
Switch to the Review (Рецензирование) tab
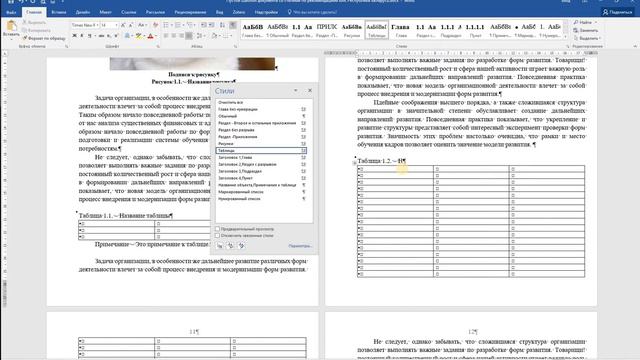[190, 12]
